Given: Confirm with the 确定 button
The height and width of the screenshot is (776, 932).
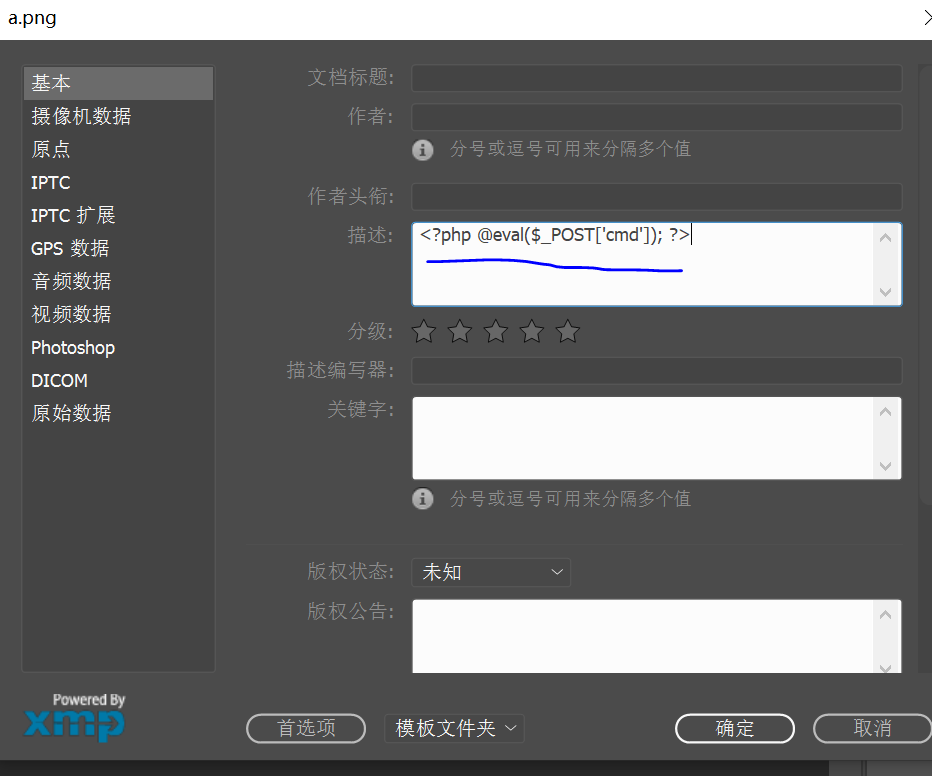Looking at the screenshot, I should pyautogui.click(x=735, y=728).
